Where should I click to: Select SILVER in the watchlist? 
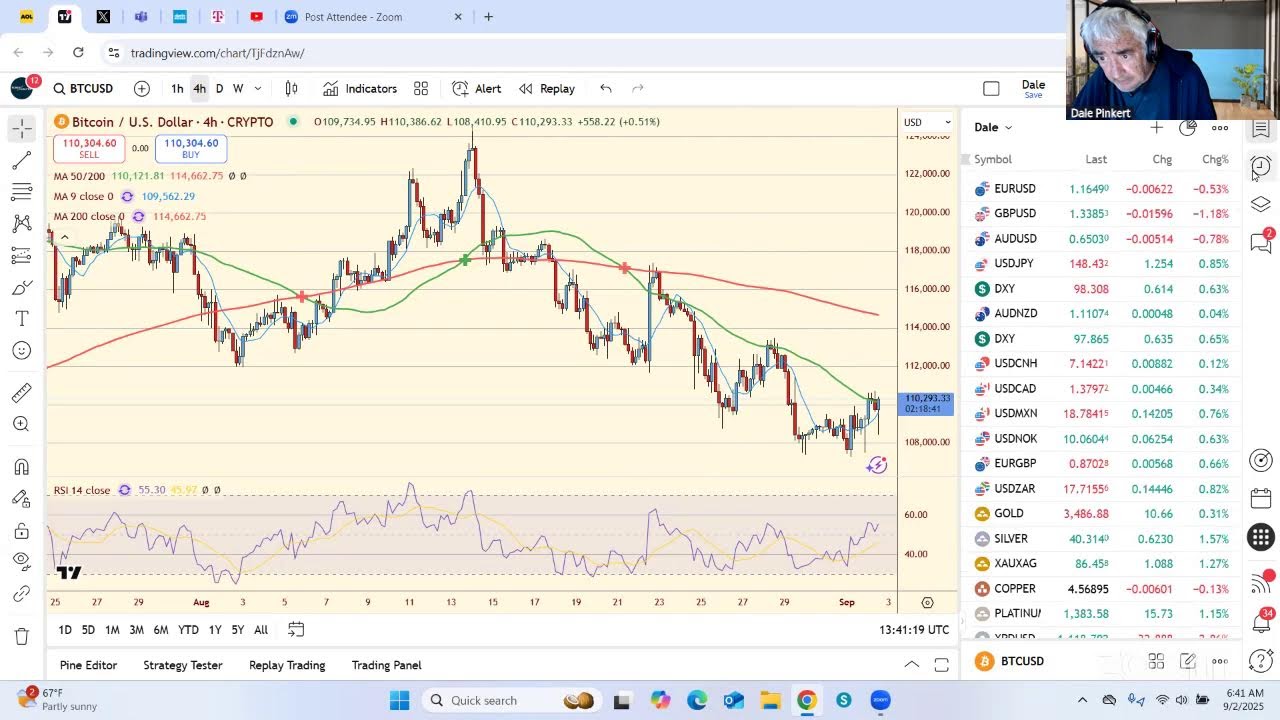click(x=1101, y=538)
